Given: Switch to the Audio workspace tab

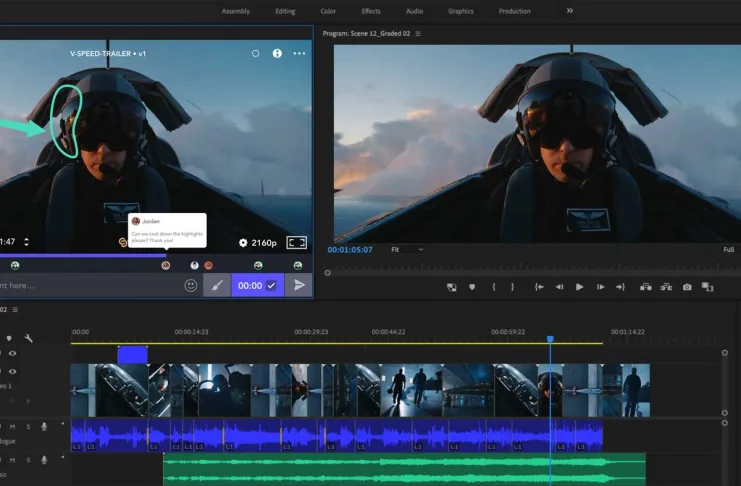Looking at the screenshot, I should click(x=414, y=11).
